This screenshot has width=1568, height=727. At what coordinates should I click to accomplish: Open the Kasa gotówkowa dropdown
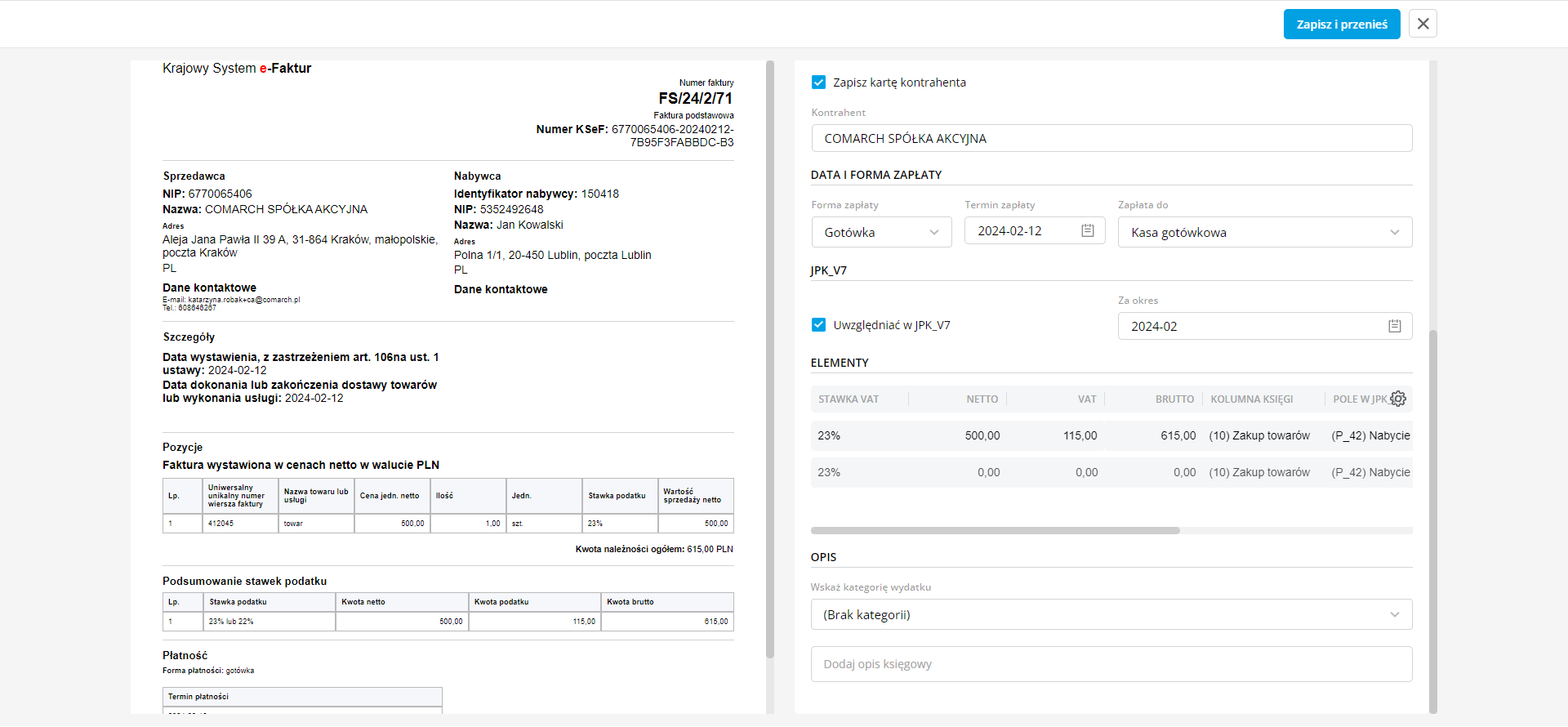tap(1264, 232)
